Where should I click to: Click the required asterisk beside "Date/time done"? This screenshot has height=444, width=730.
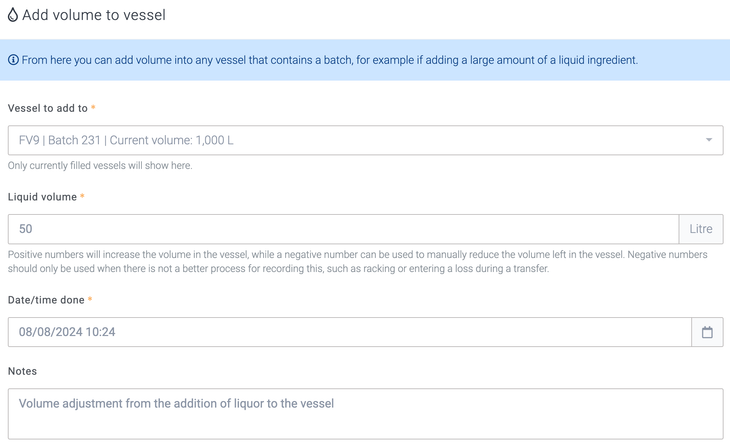[90, 300]
